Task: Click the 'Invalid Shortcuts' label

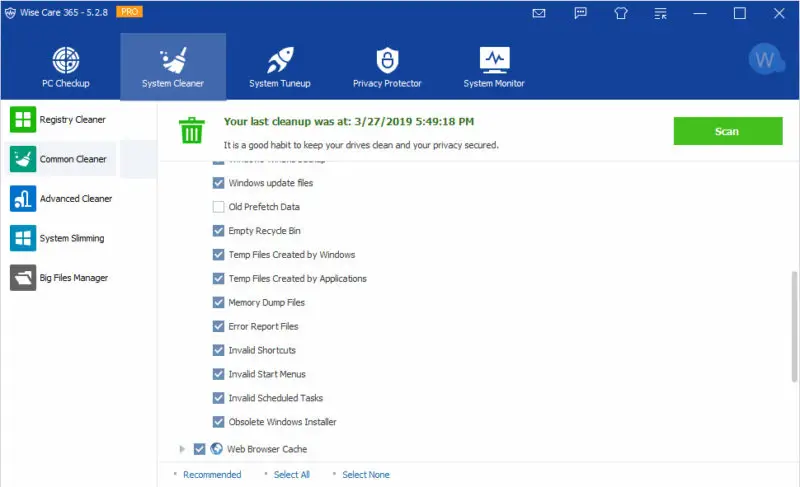Action: (262, 350)
